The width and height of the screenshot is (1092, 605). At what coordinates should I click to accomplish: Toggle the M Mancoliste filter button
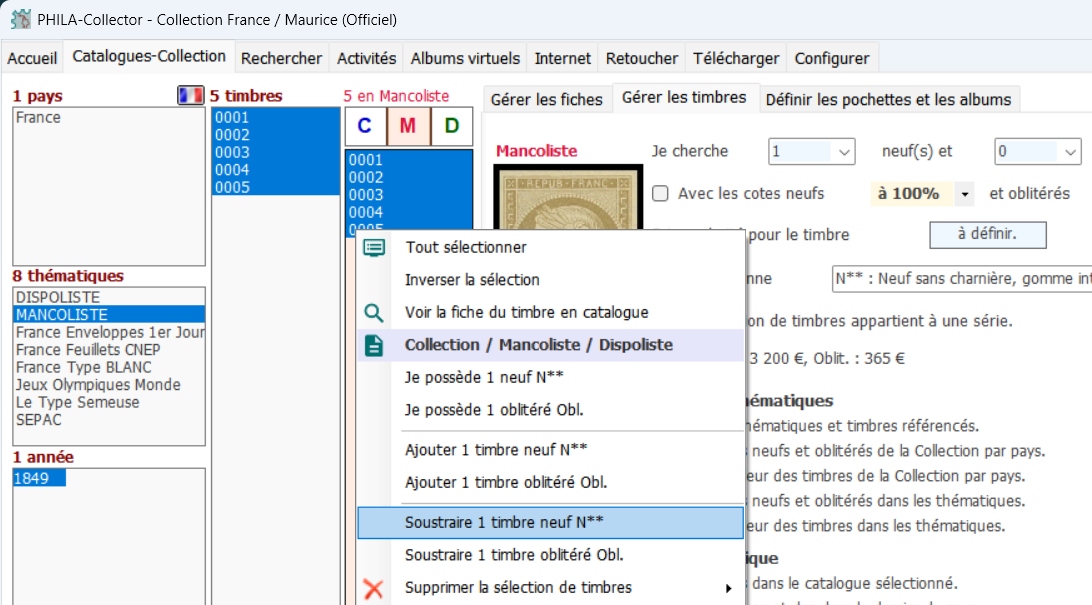[x=407, y=126]
